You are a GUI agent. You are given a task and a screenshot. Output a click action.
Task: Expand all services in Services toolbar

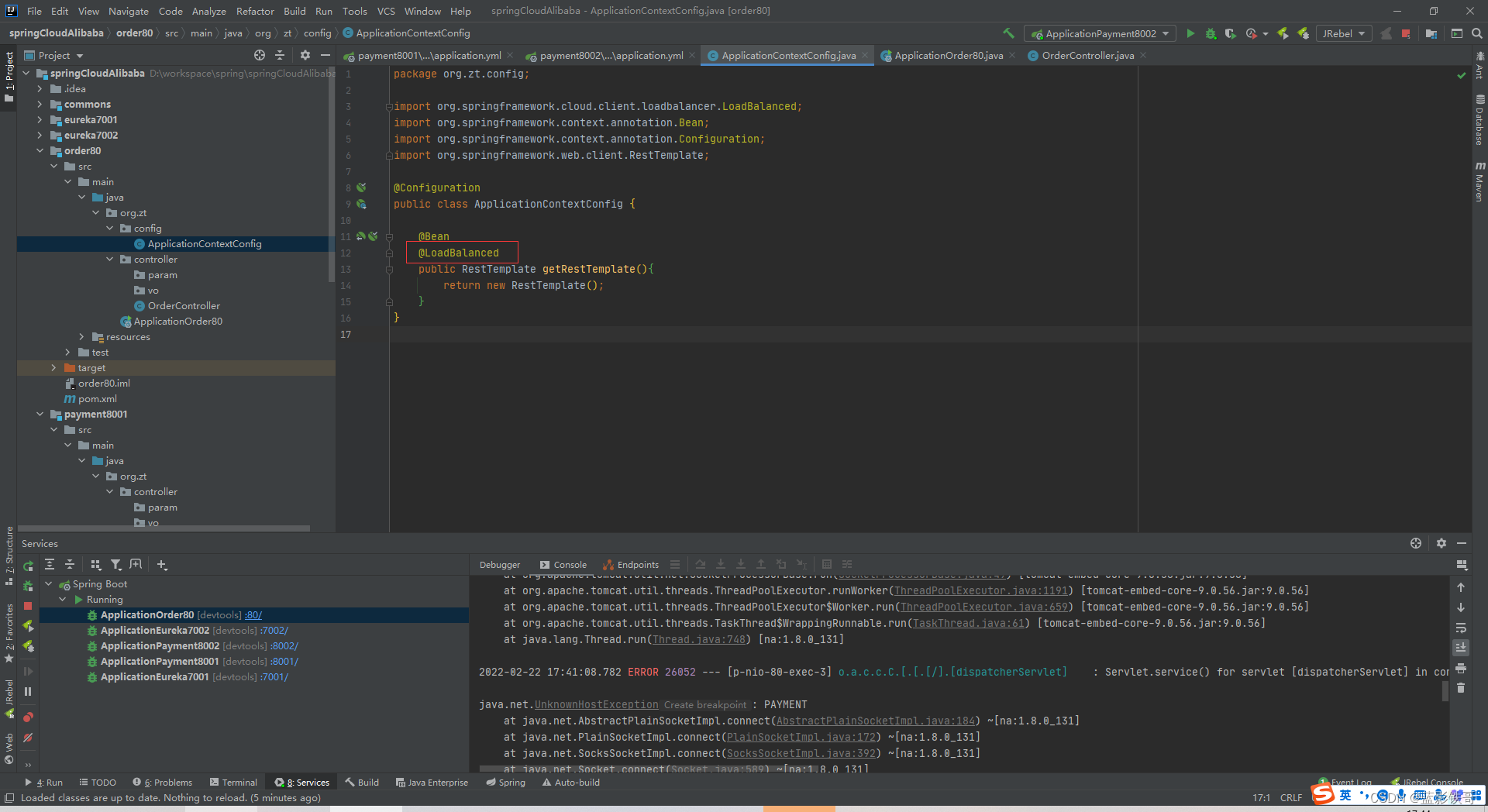(50, 564)
